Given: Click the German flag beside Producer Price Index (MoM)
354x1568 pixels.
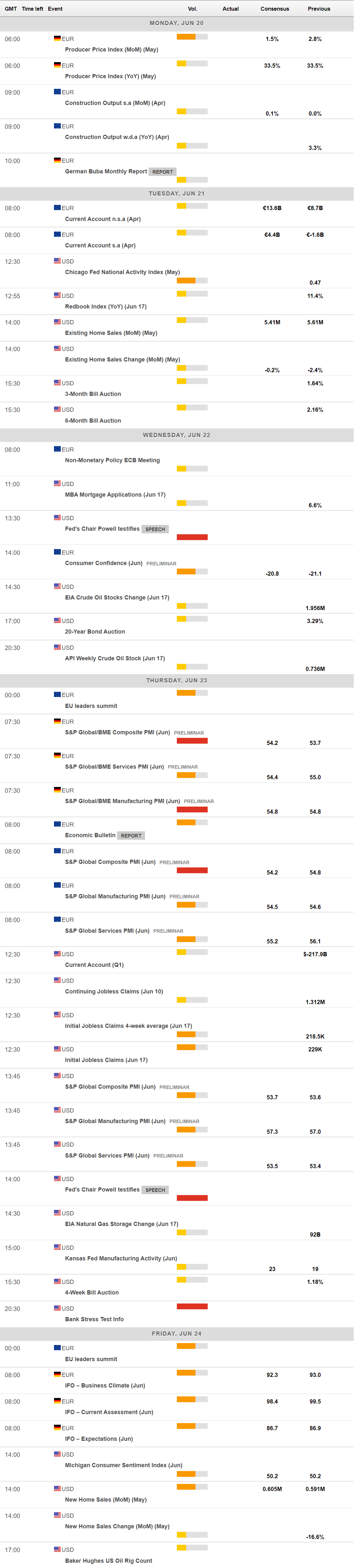Looking at the screenshot, I should pyautogui.click(x=57, y=39).
